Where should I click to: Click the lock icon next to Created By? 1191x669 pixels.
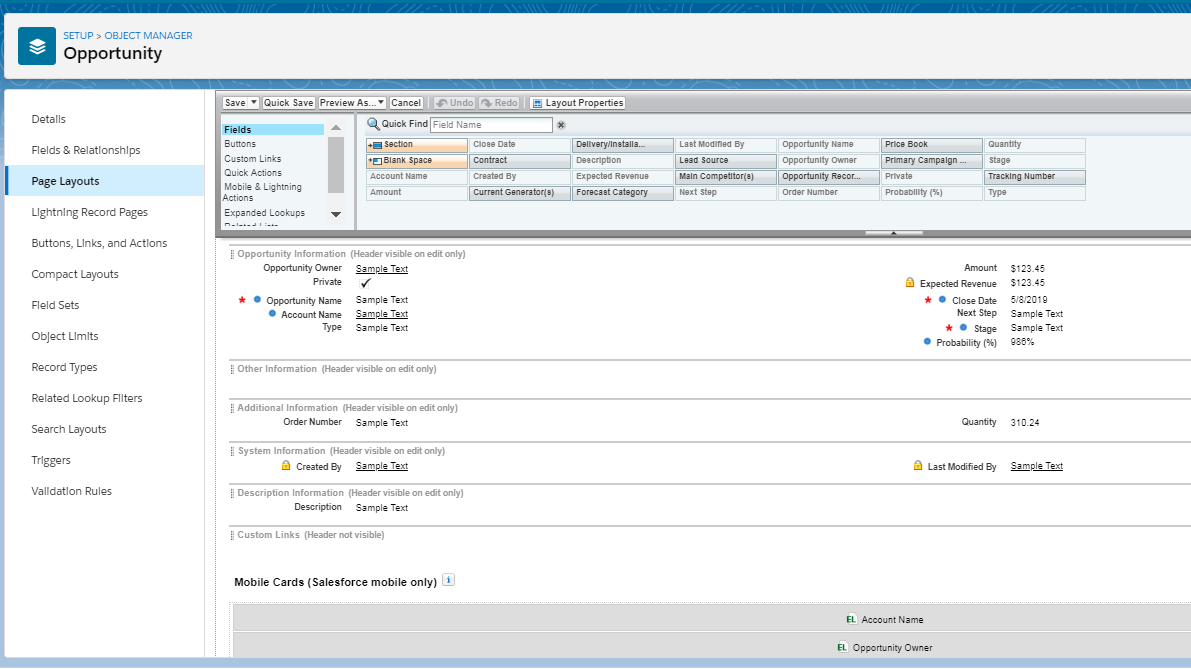click(286, 466)
